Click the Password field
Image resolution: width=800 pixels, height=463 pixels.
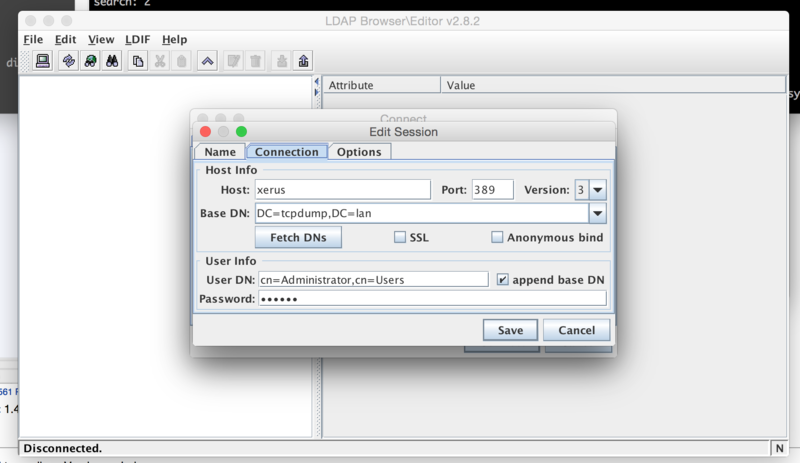click(433, 299)
